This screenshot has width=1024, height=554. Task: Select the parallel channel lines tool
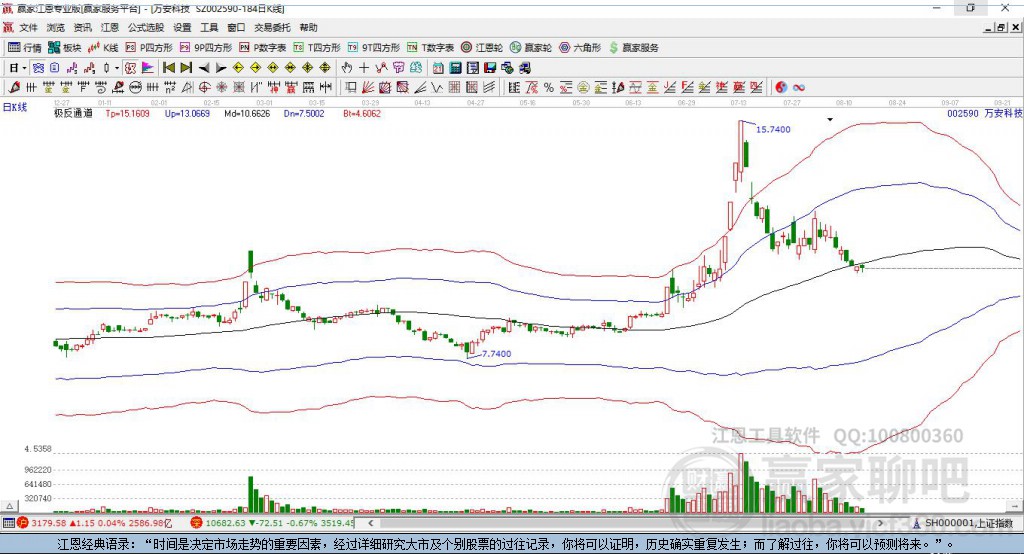click(x=490, y=87)
